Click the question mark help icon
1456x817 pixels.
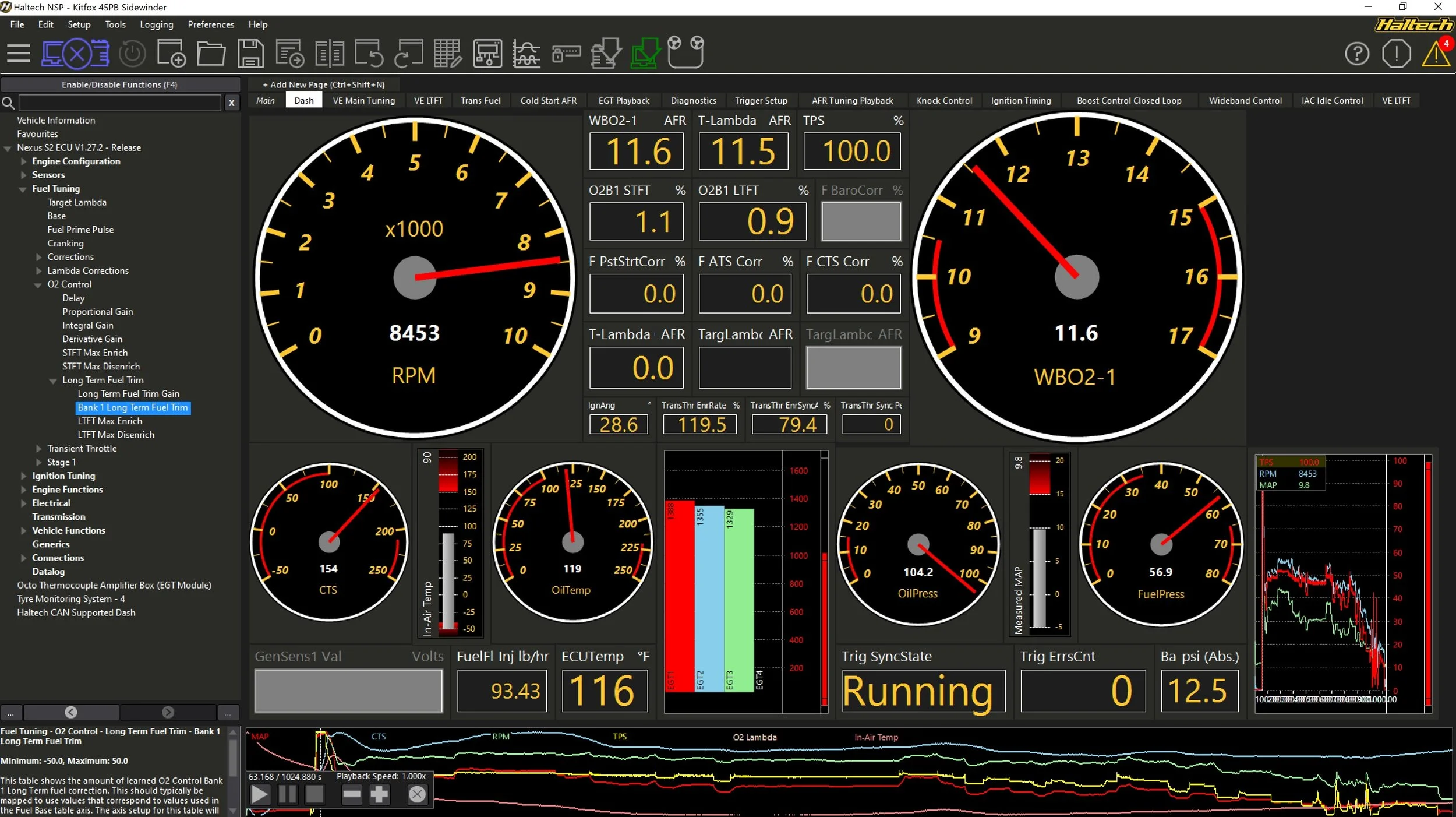coord(1356,54)
